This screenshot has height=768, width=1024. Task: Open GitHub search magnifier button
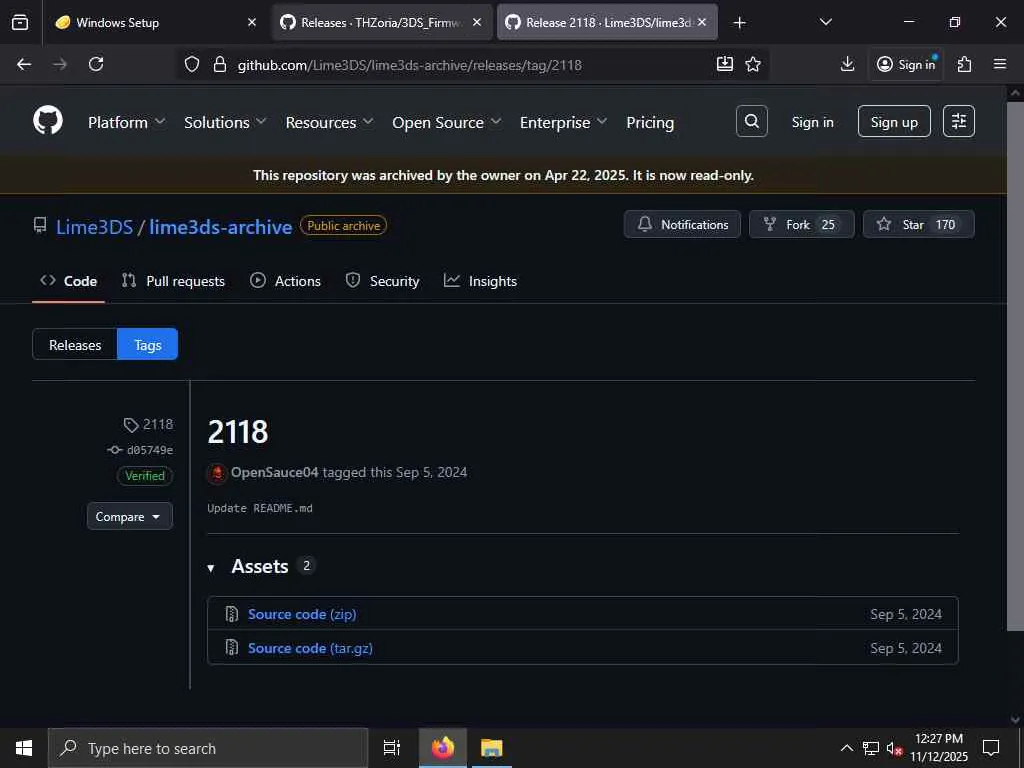pos(752,121)
